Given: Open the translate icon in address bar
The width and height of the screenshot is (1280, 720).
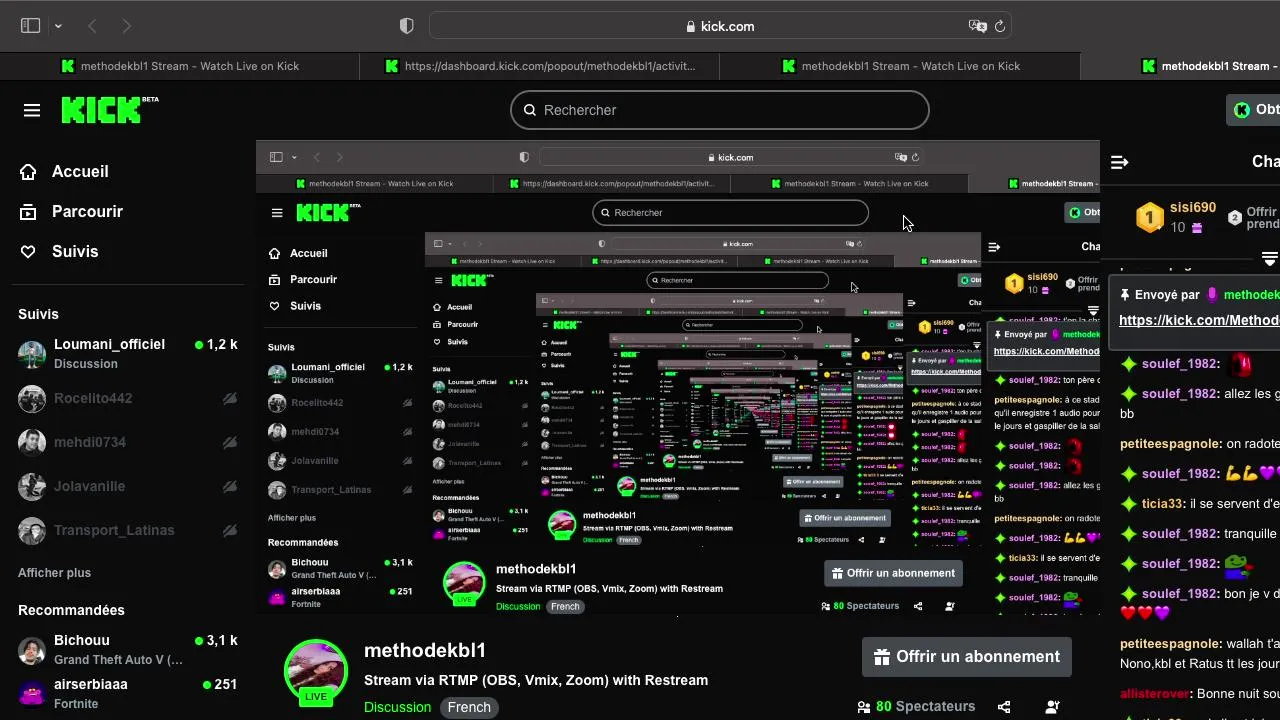Looking at the screenshot, I should coord(977,26).
